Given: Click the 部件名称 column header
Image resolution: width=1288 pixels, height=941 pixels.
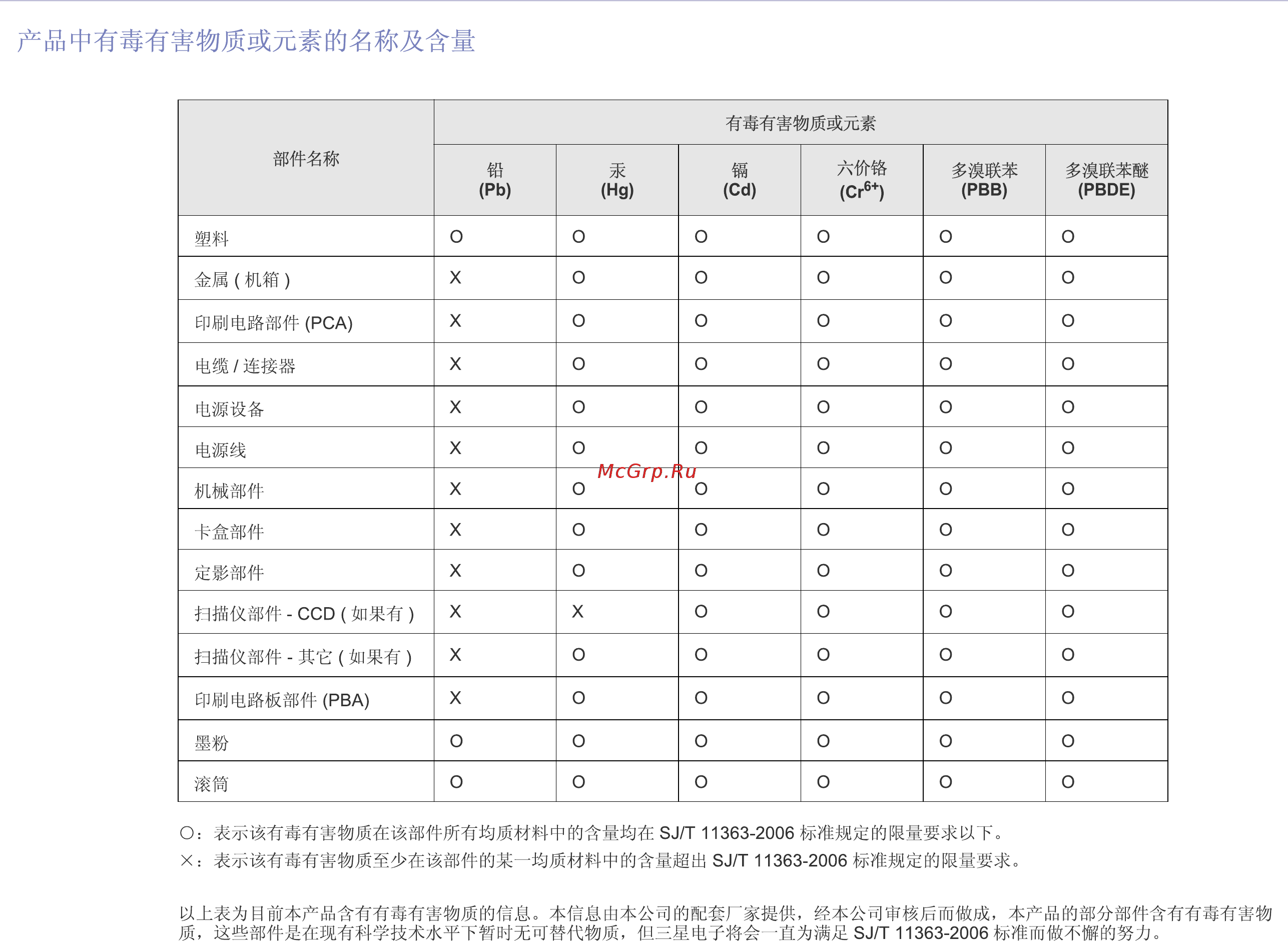Looking at the screenshot, I should (x=306, y=158).
